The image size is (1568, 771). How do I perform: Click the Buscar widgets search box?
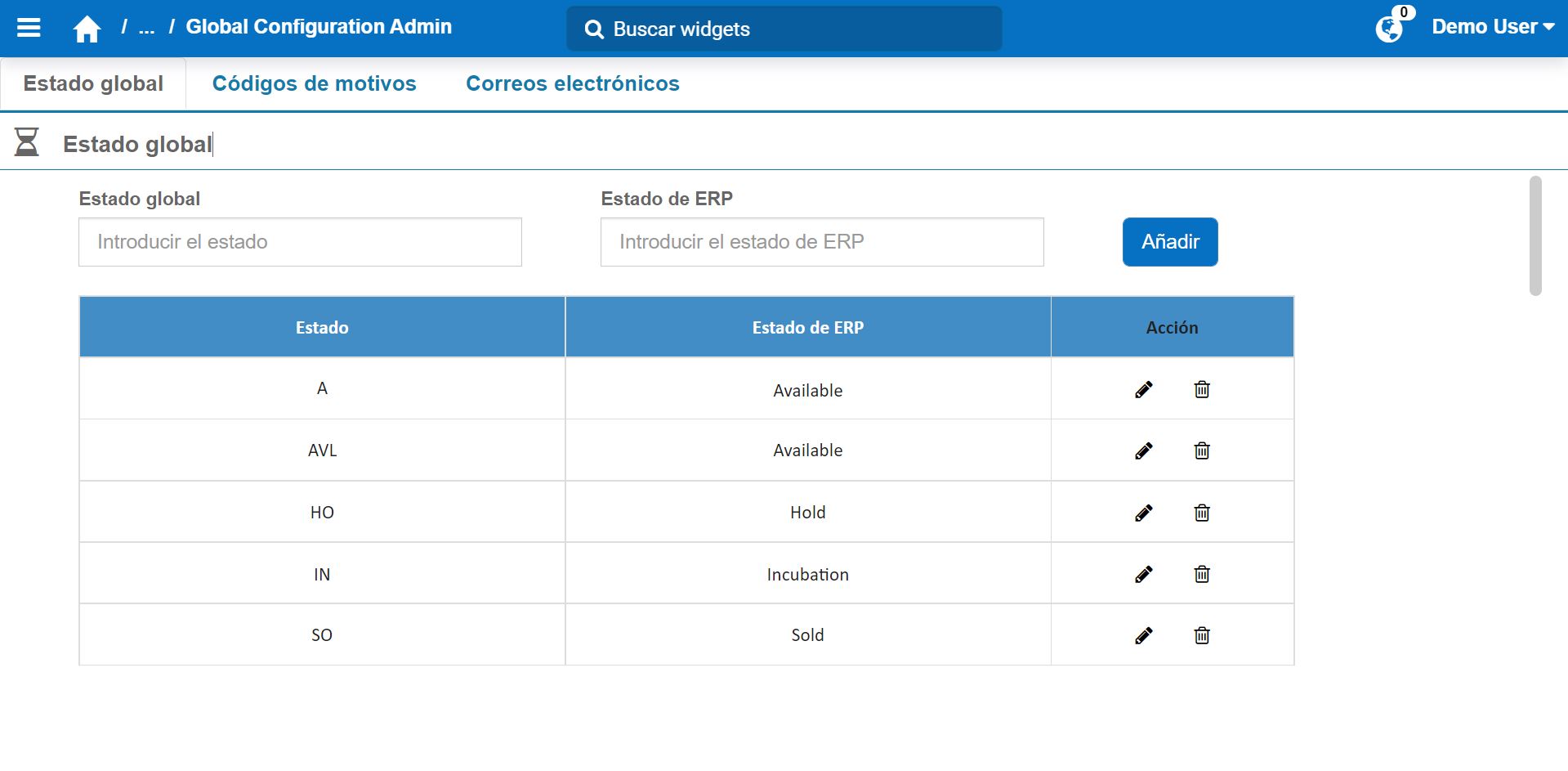pyautogui.click(x=784, y=29)
